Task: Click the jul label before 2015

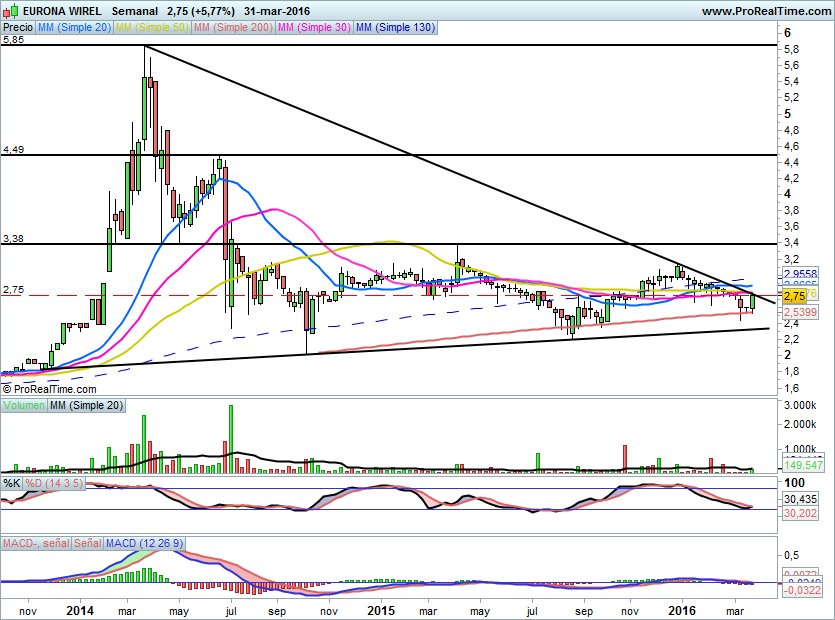Action: coord(231,611)
